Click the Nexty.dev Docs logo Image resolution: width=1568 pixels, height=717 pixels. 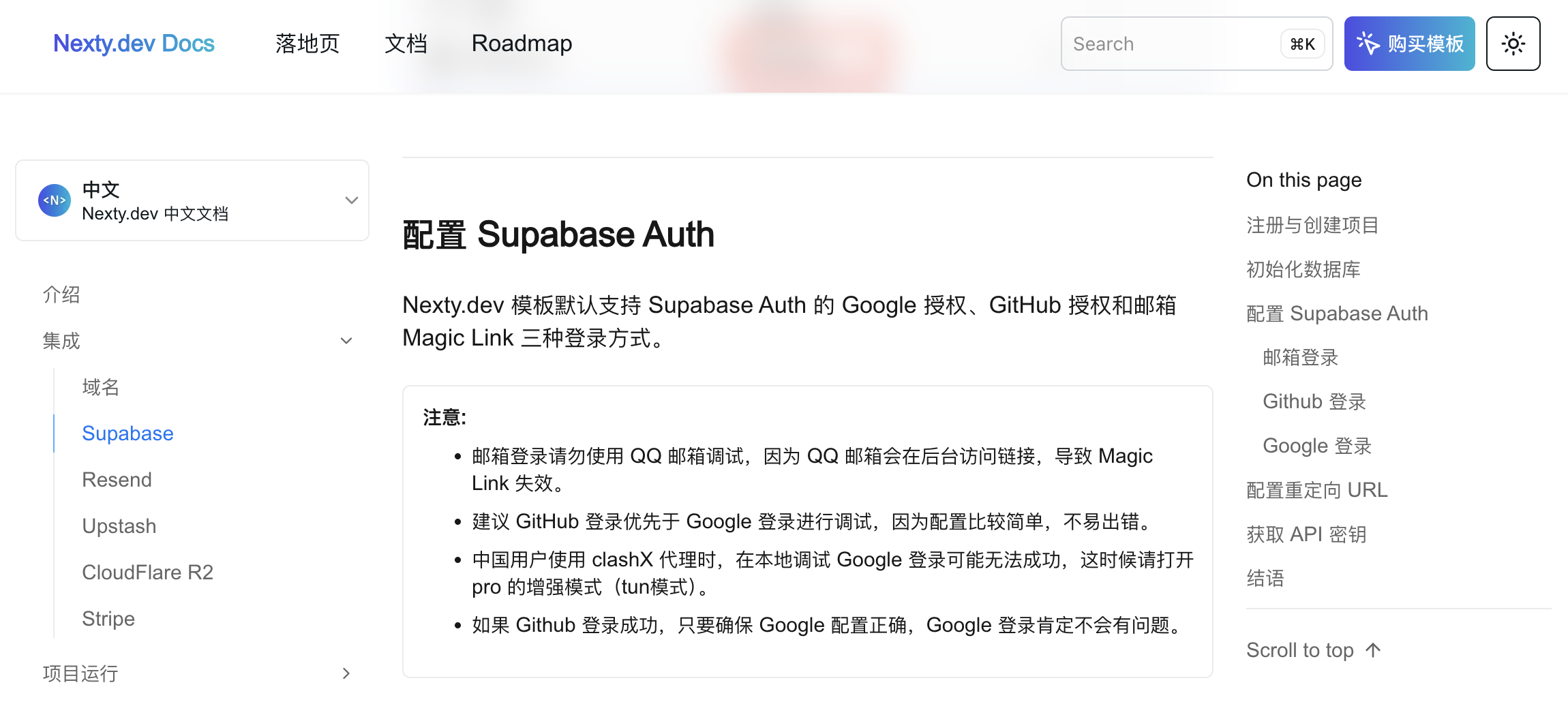tap(134, 44)
